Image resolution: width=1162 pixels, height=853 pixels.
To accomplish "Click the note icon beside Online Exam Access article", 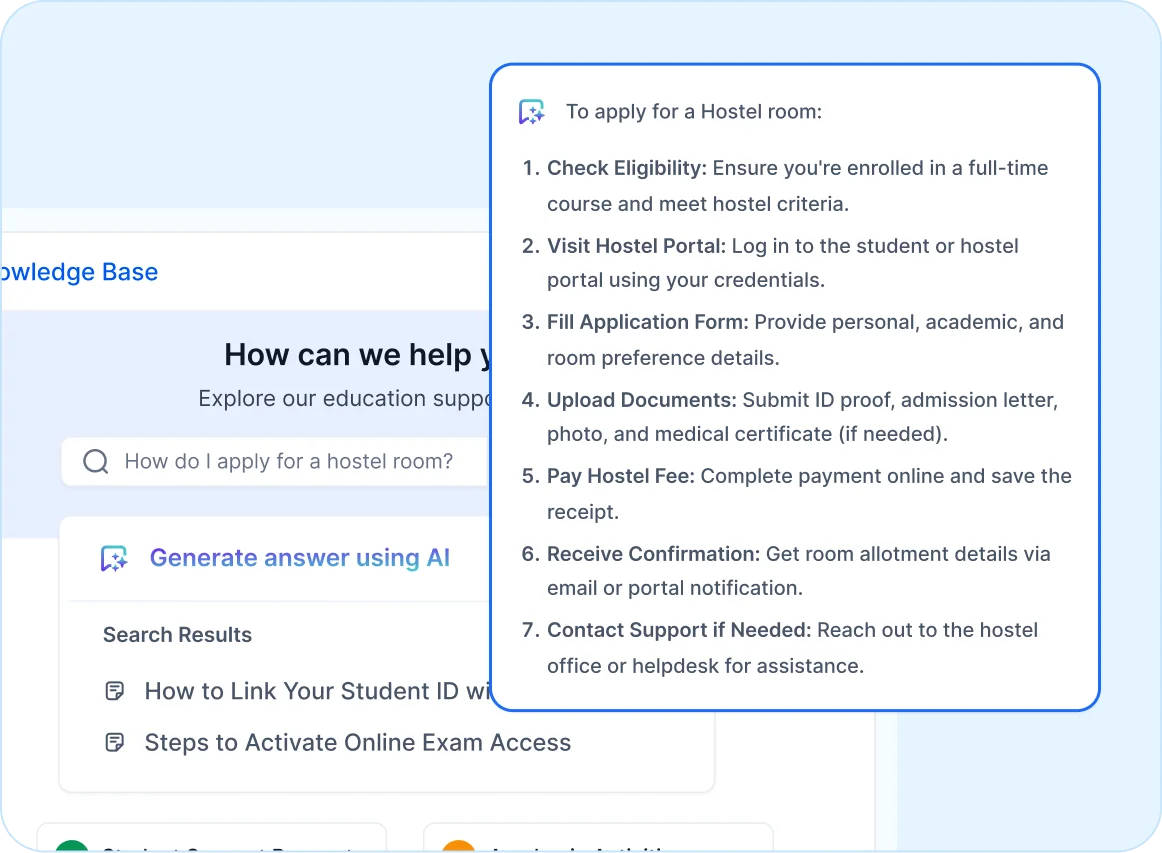I will pos(115,742).
